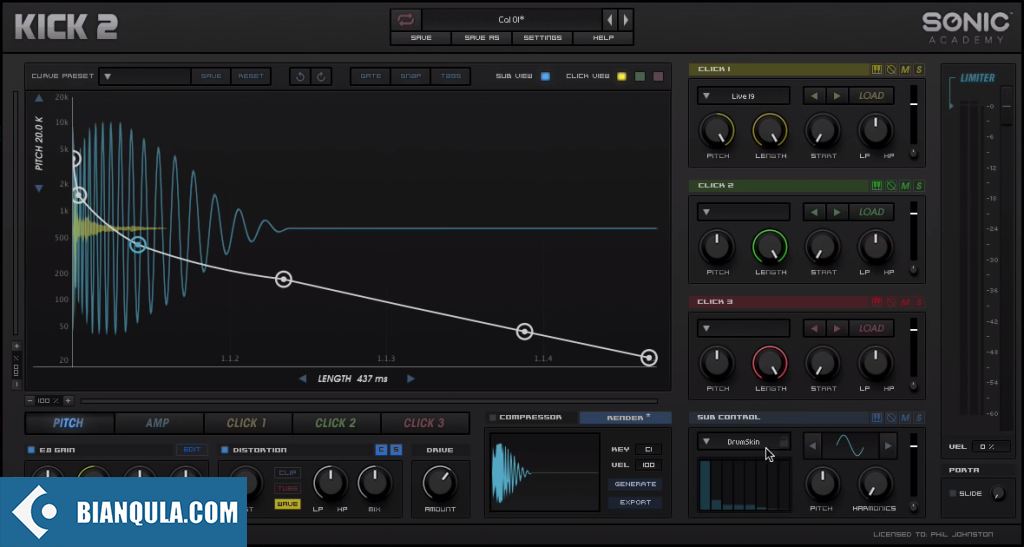
Task: Go to next preset with right arrow
Action: point(625,20)
